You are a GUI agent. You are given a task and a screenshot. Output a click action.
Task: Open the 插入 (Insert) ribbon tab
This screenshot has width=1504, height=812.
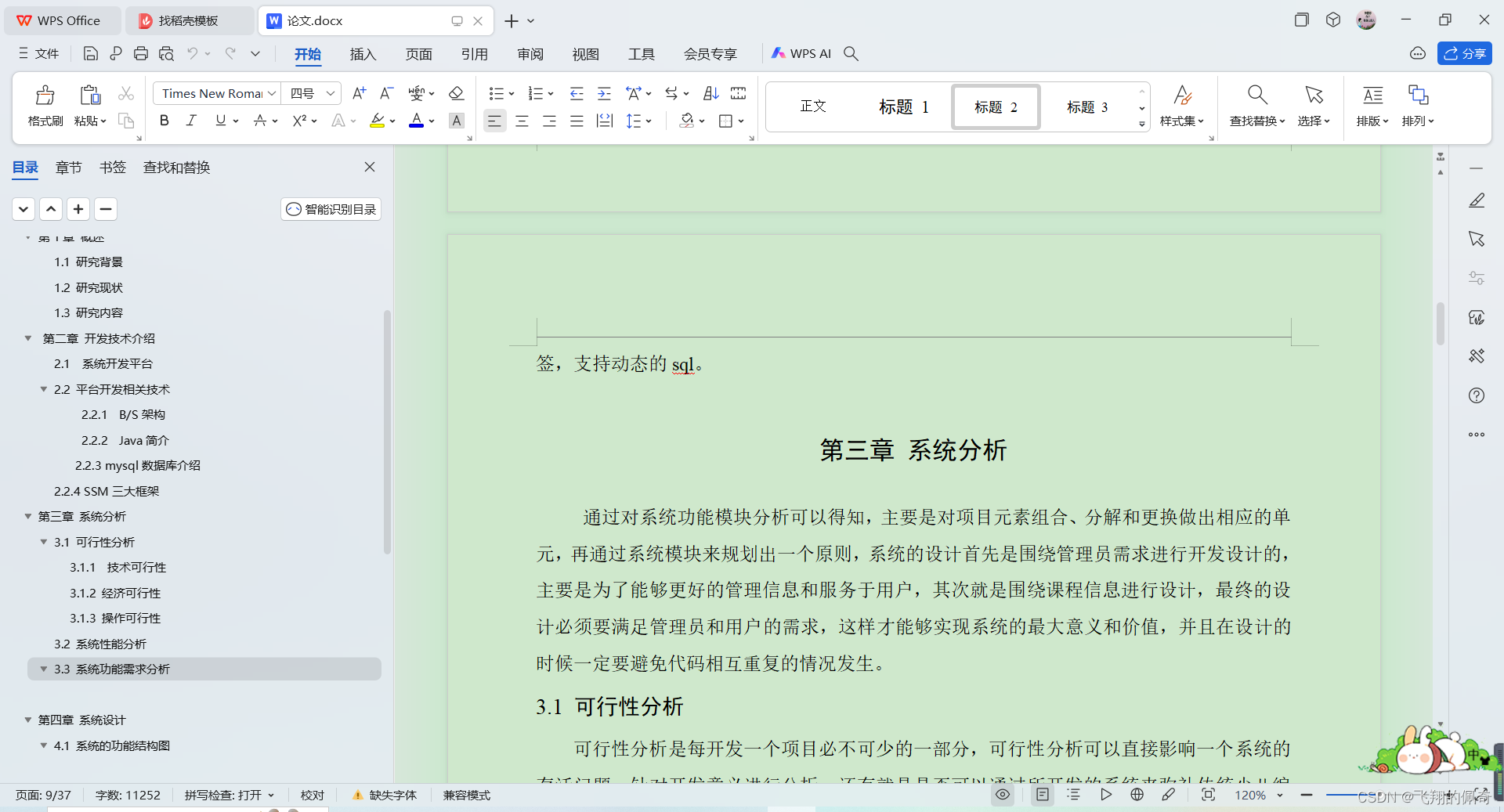pos(363,54)
